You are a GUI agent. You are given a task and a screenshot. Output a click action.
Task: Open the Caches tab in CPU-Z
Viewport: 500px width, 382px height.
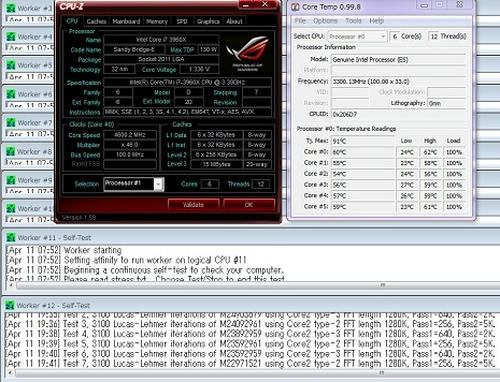(x=96, y=21)
